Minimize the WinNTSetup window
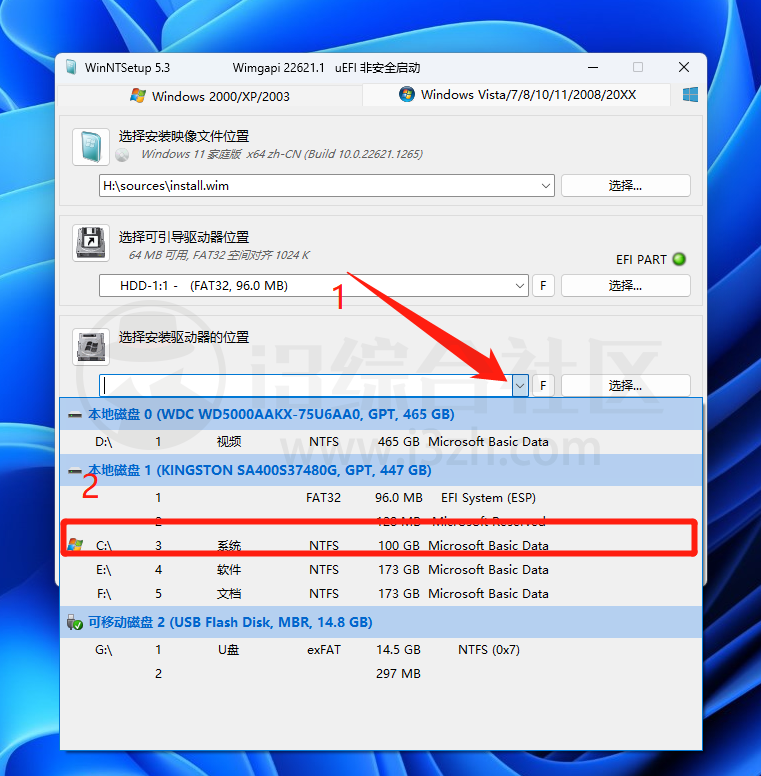This screenshot has height=776, width=761. [x=593, y=67]
